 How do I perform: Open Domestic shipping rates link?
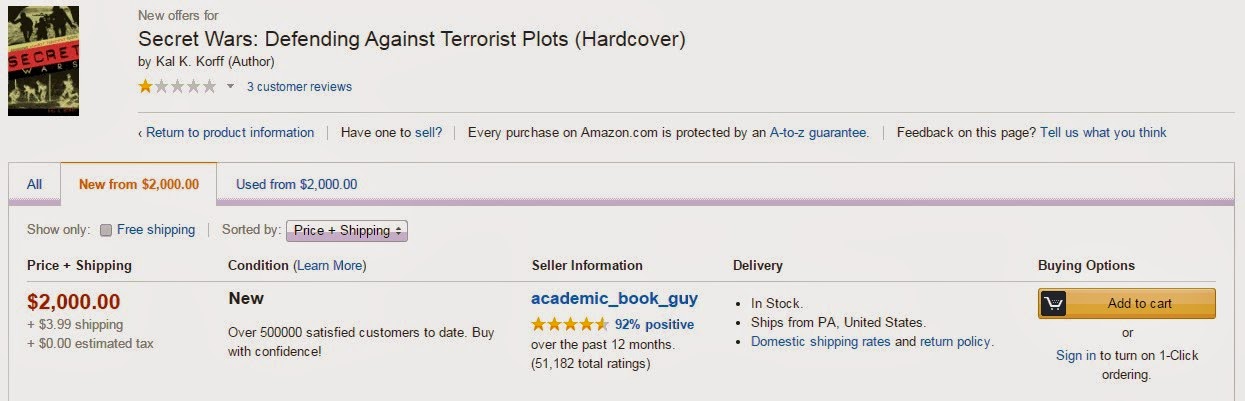820,341
